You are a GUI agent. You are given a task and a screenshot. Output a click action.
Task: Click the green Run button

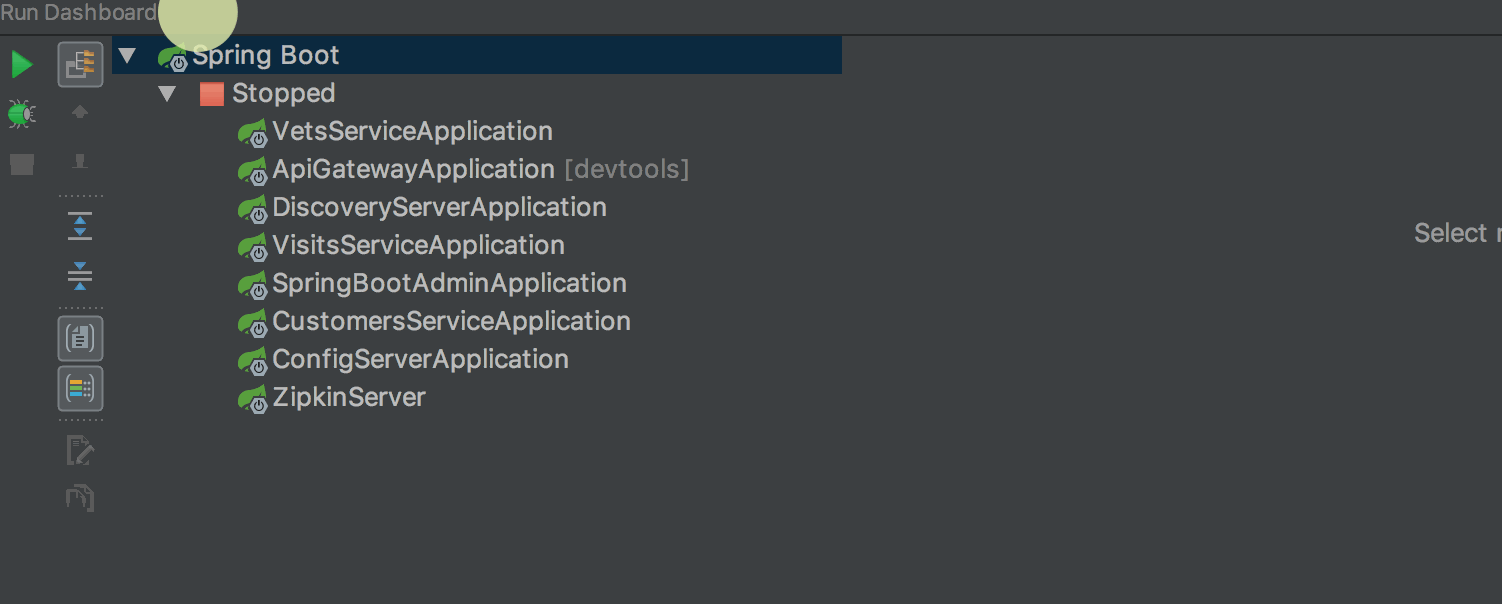tap(21, 65)
